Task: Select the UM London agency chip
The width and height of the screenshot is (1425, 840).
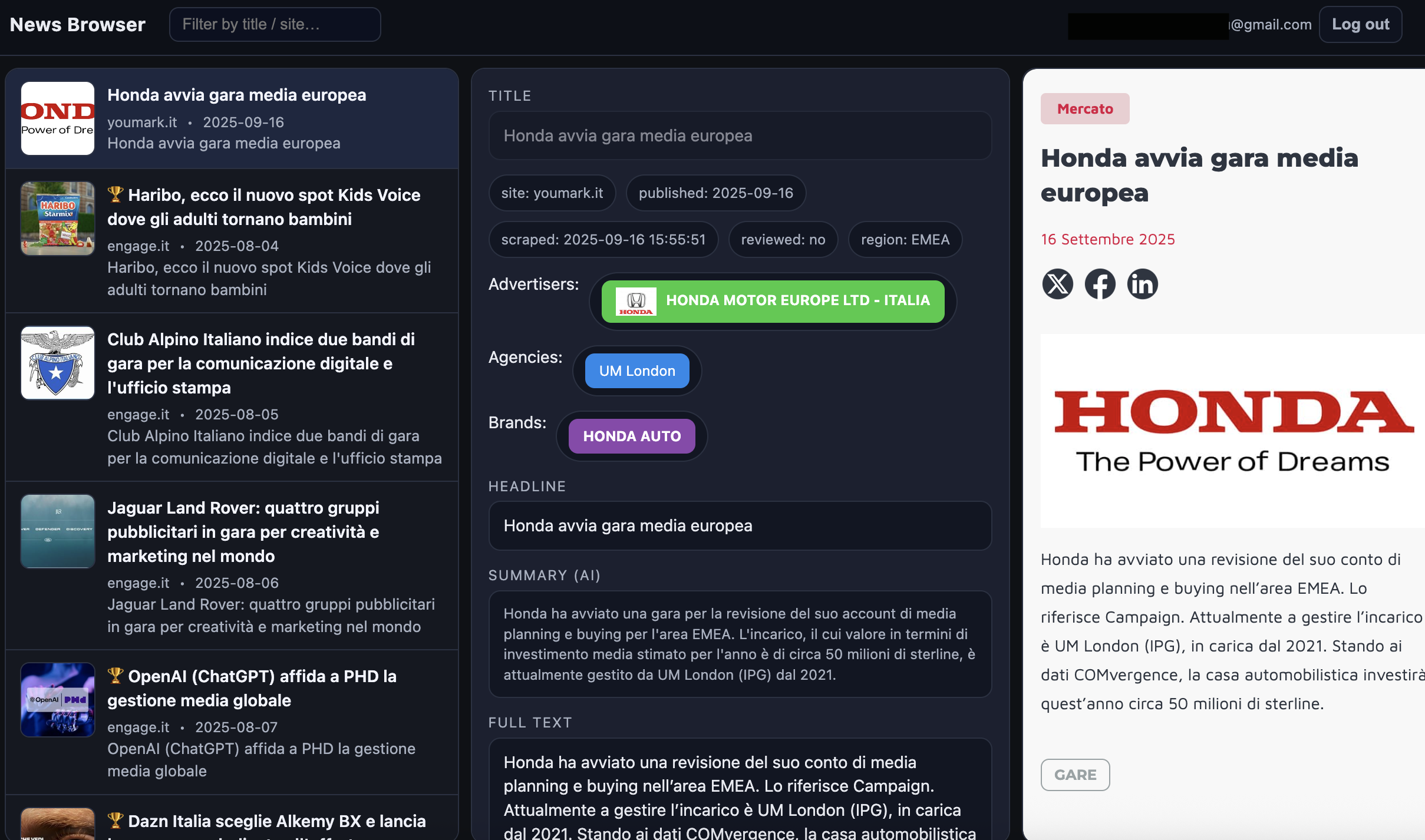Action: pos(637,371)
